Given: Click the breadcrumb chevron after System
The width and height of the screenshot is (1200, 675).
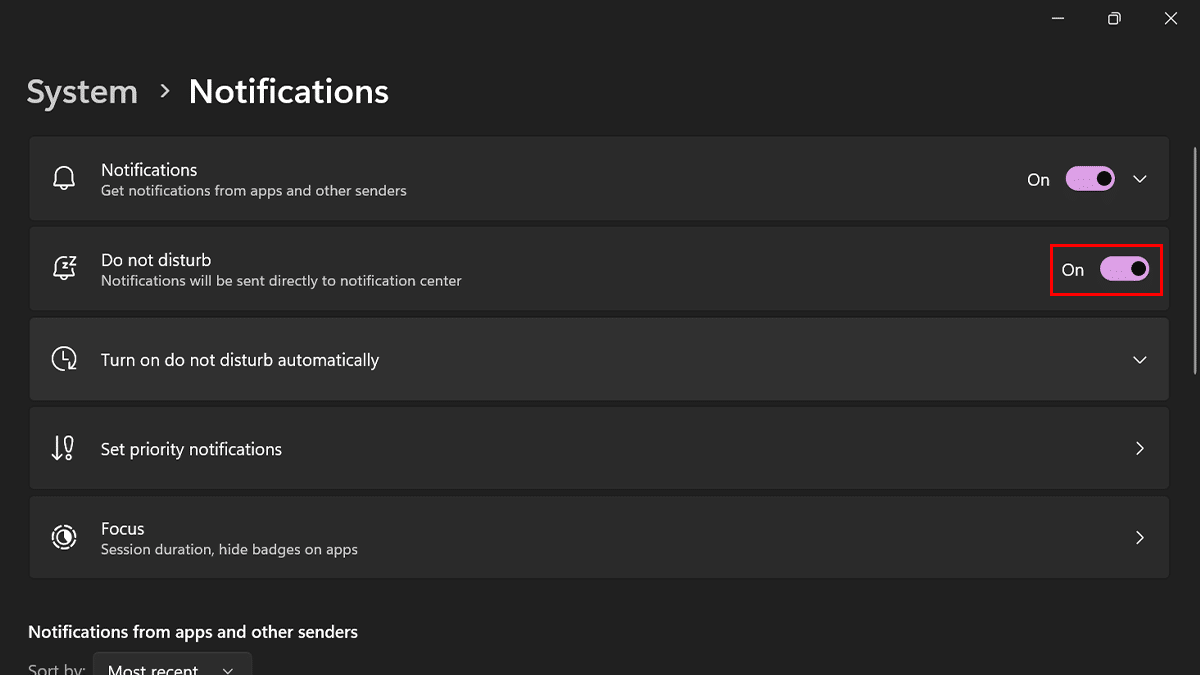Looking at the screenshot, I should pos(165,91).
